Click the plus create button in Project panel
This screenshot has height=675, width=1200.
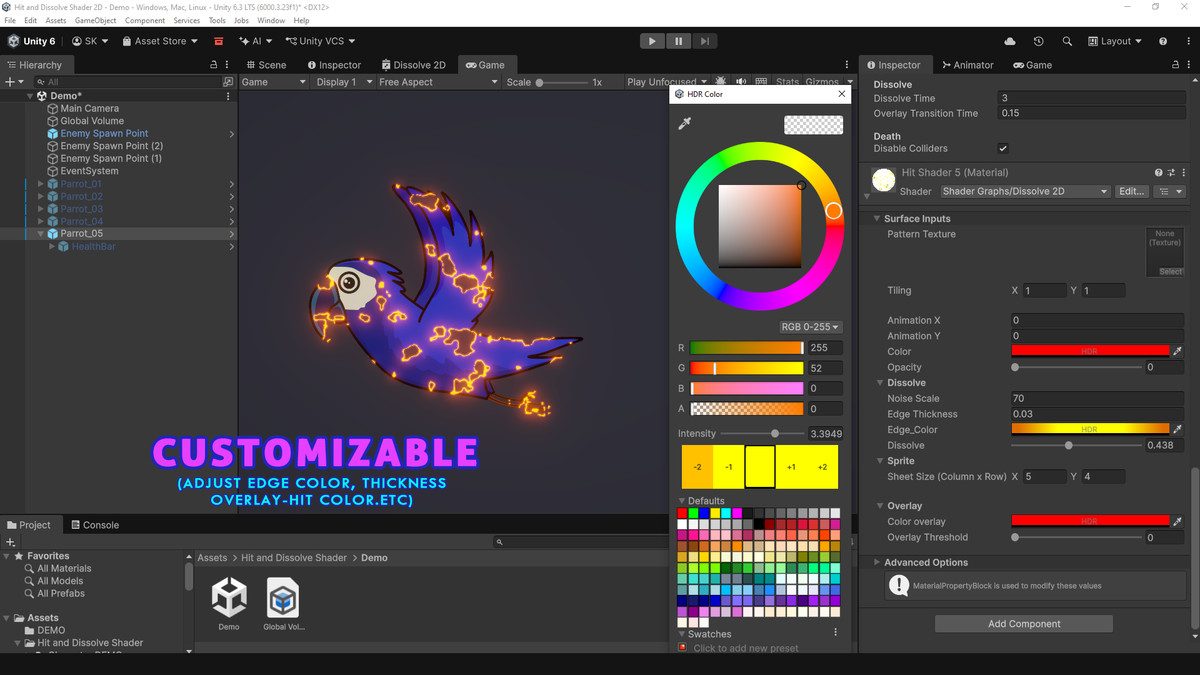click(x=11, y=542)
